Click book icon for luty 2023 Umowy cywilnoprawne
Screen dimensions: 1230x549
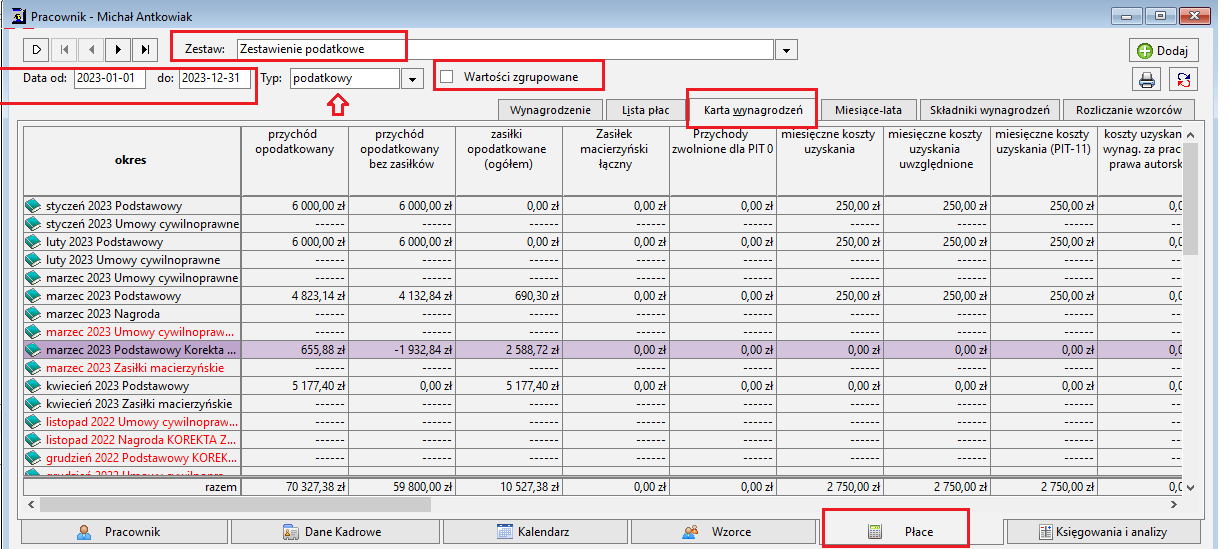(x=35, y=260)
